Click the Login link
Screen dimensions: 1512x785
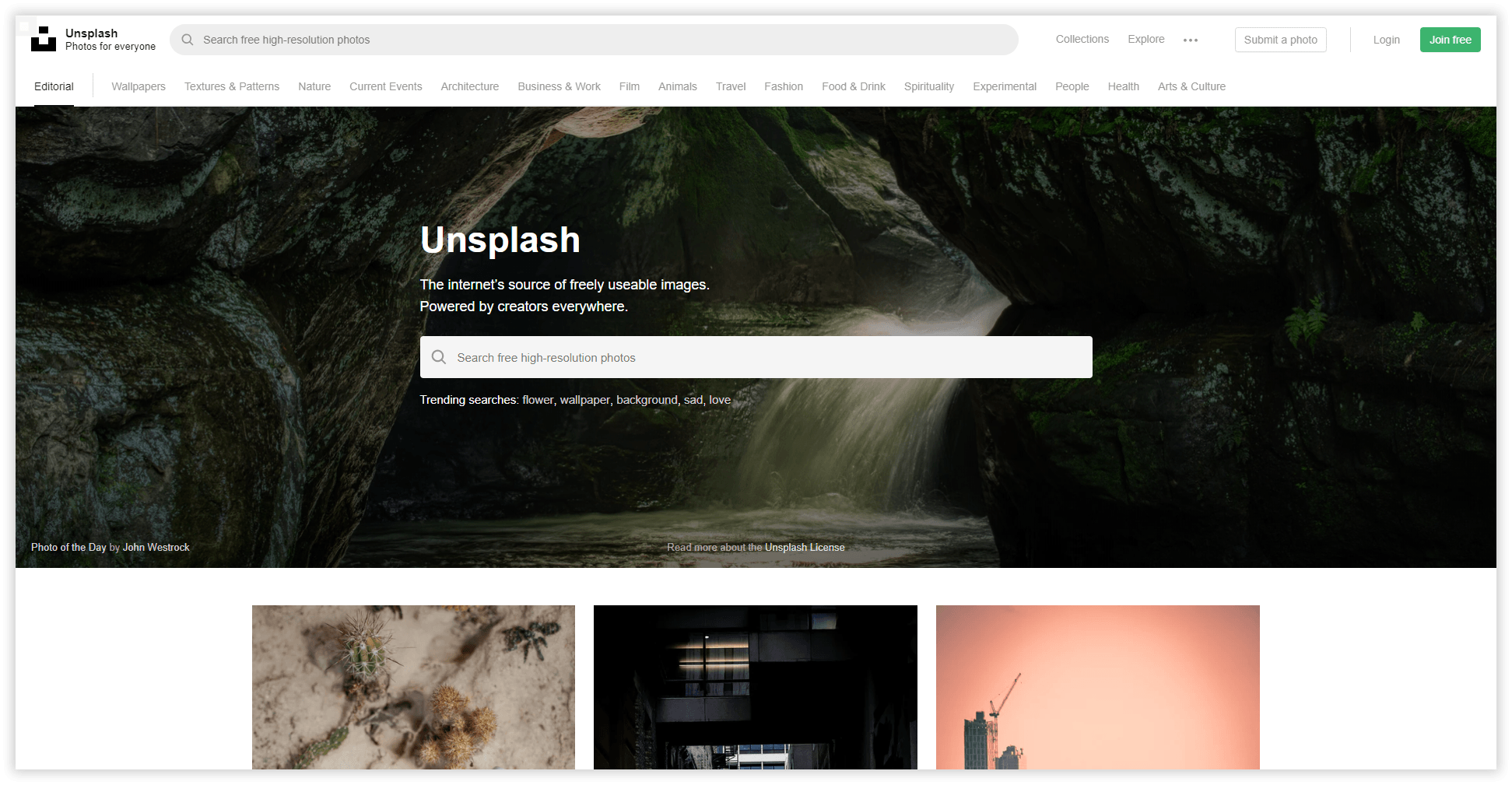[x=1386, y=40]
